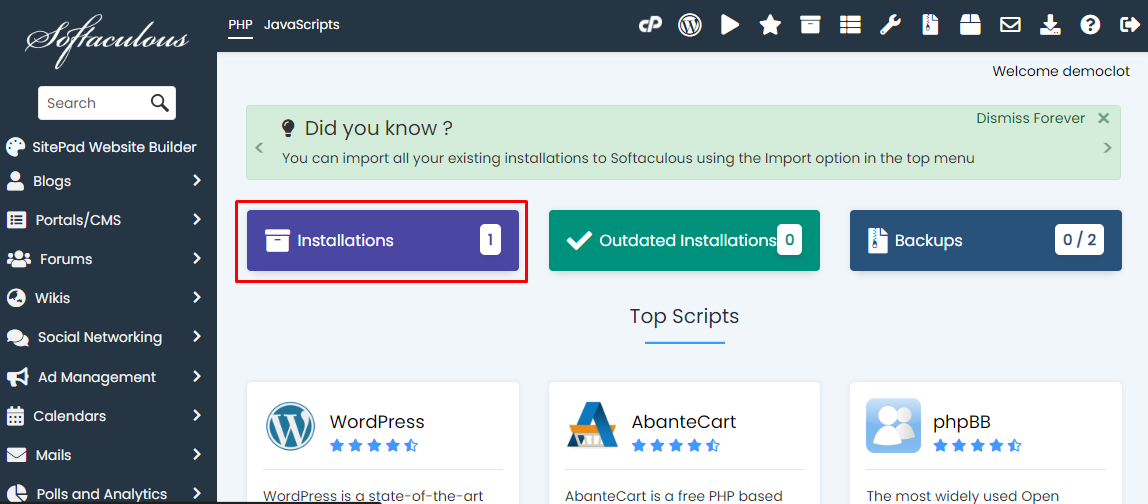Click the logout arrow icon
This screenshot has width=1148, height=504.
point(1130,26)
